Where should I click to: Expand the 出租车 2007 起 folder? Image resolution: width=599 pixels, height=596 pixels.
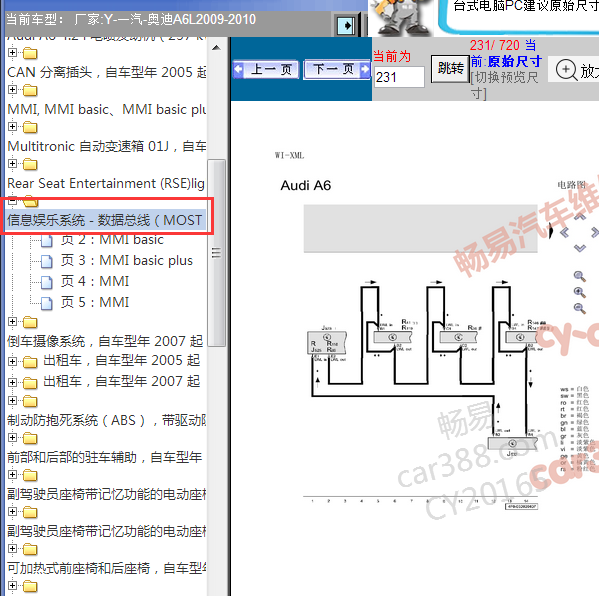tap(12, 382)
